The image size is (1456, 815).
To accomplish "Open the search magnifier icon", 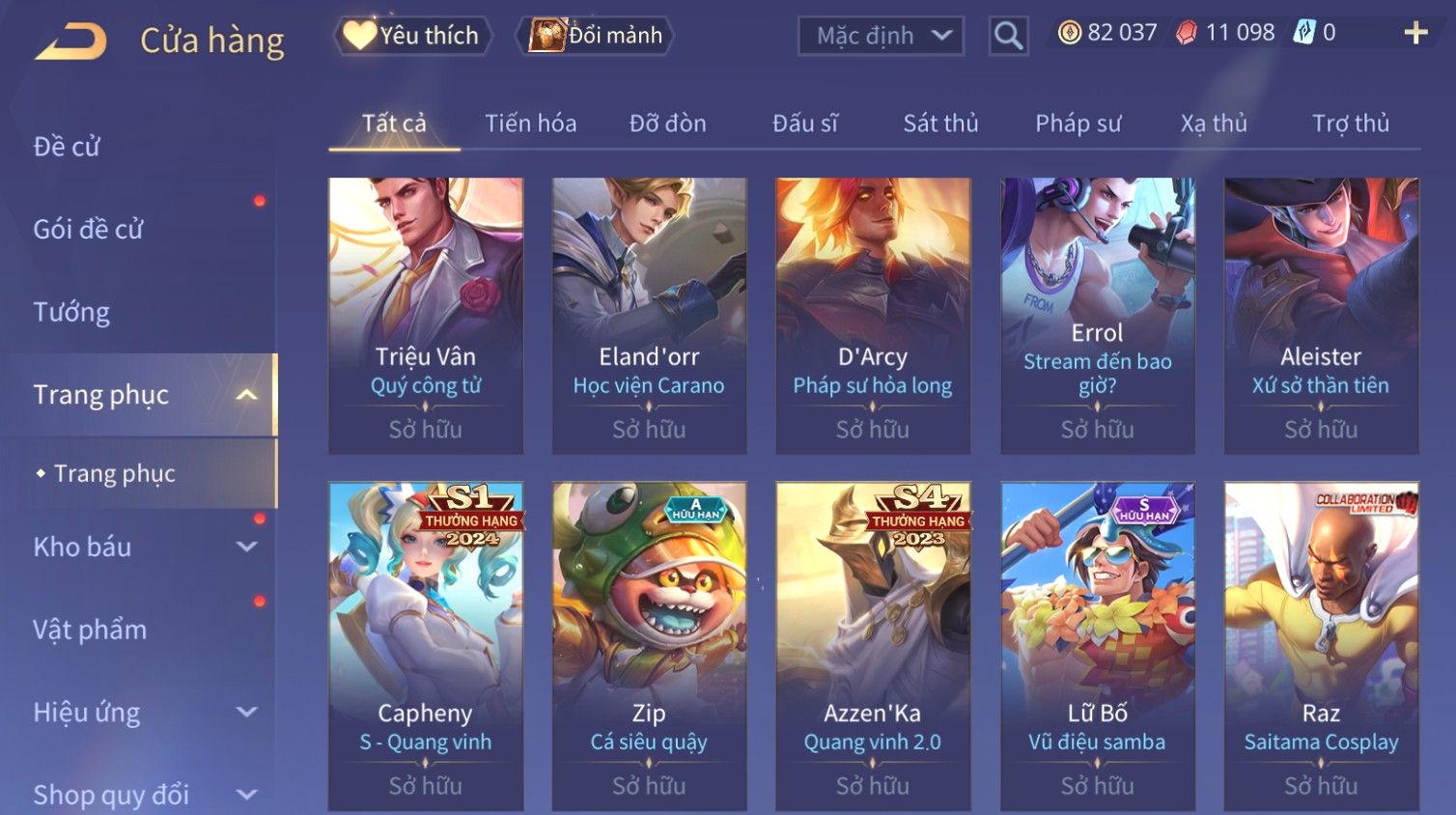I will tap(1008, 36).
